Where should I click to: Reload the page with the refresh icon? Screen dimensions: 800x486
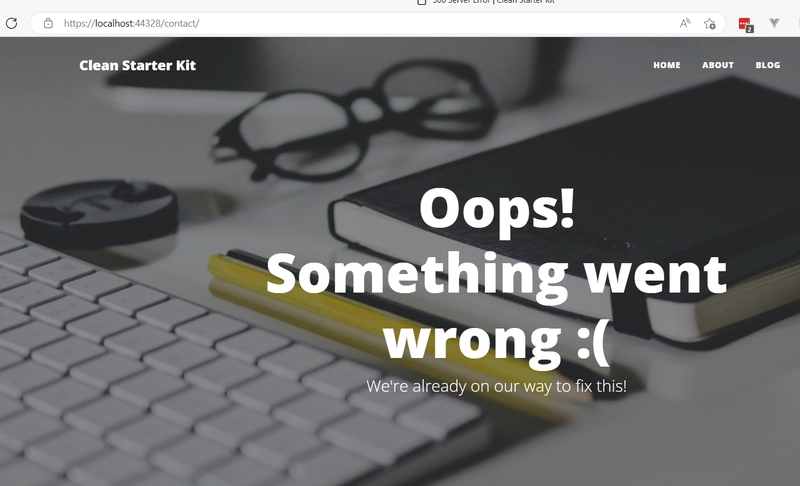(x=11, y=23)
